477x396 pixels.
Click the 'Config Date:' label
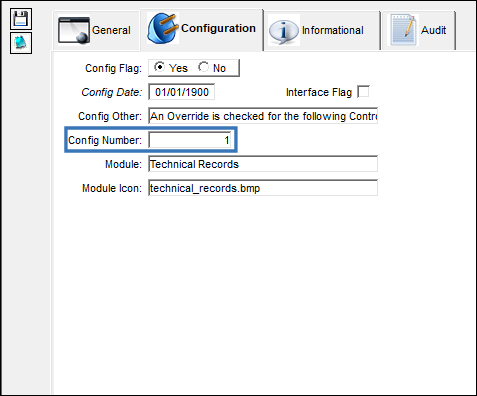coord(112,92)
